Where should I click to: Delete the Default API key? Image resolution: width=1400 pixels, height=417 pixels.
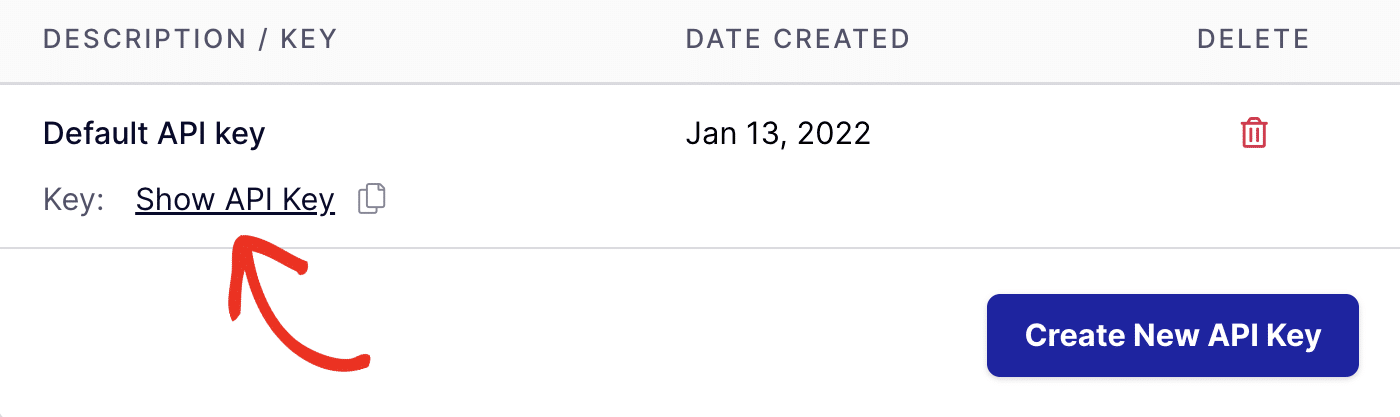(1253, 133)
